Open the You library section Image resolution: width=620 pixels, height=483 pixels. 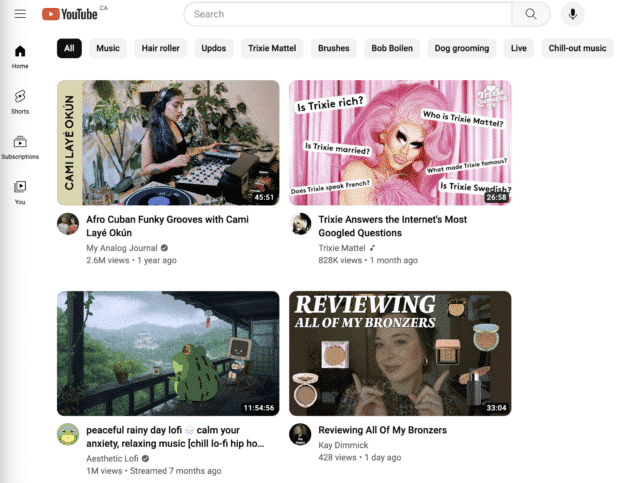pos(20,192)
